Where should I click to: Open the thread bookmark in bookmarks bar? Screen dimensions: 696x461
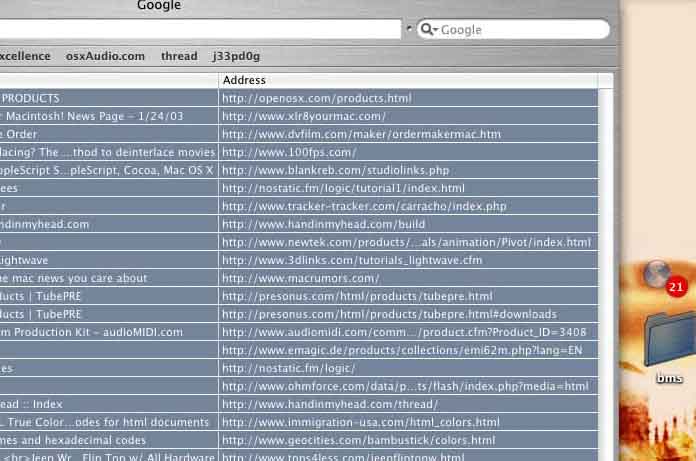pos(179,56)
